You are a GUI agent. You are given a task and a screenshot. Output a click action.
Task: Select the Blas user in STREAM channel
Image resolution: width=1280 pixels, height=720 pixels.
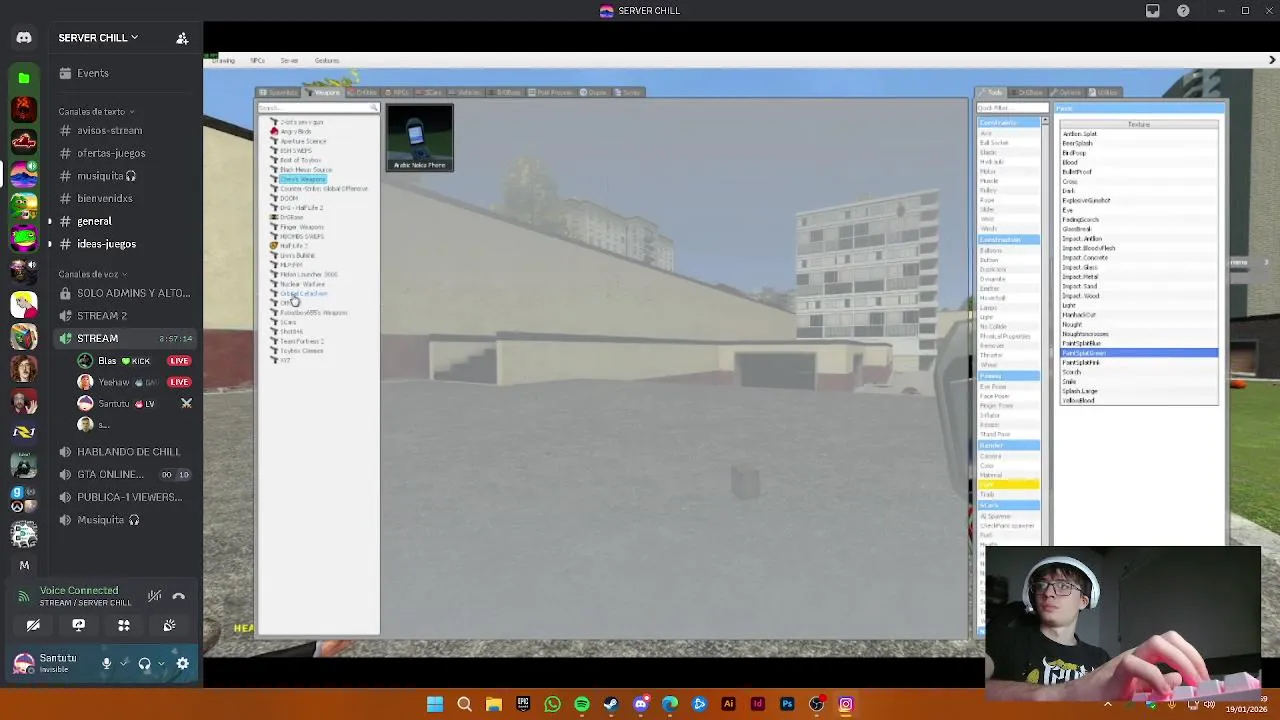(x=135, y=361)
